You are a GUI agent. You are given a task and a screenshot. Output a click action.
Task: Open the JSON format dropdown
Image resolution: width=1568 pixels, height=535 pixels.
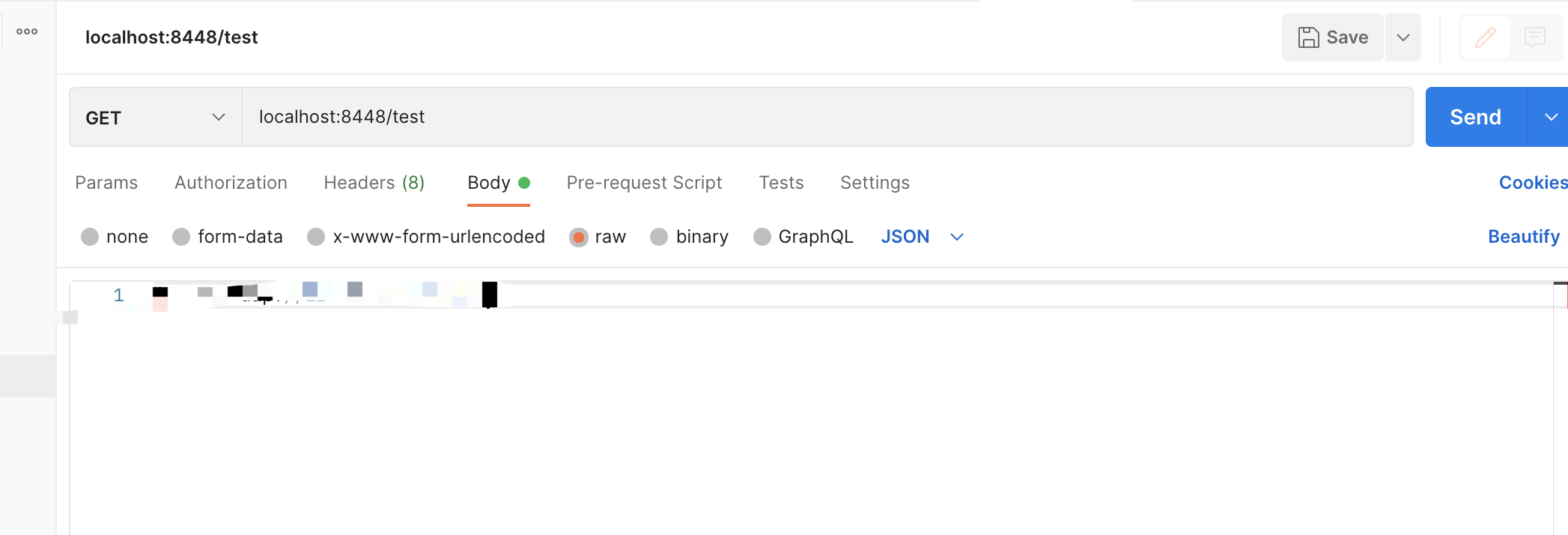[922, 237]
